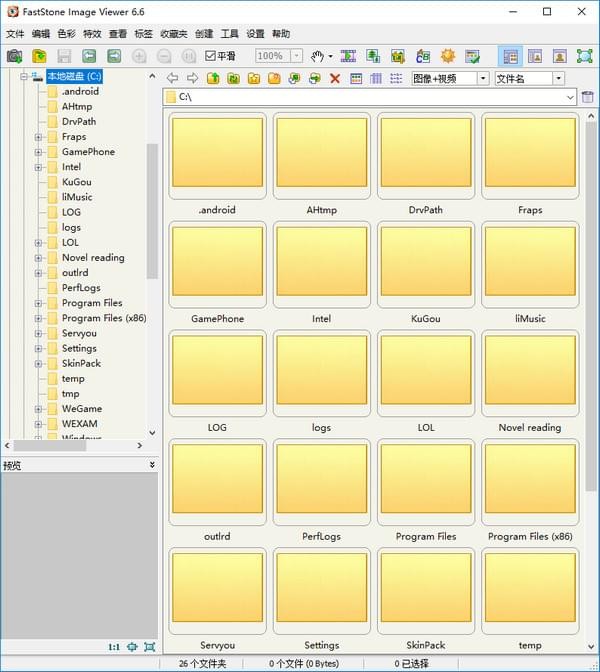600x672 pixels.
Task: Click the 1:1 actual size preview icon
Action: [114, 647]
